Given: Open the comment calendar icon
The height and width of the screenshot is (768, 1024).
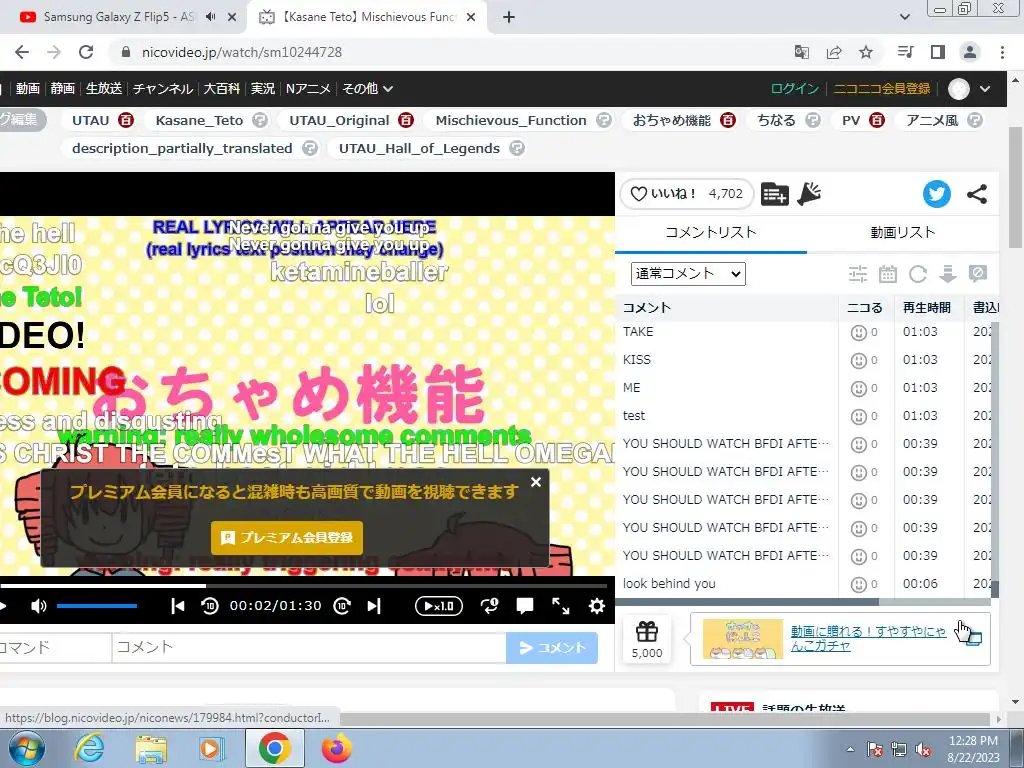Looking at the screenshot, I should pyautogui.click(x=888, y=274).
